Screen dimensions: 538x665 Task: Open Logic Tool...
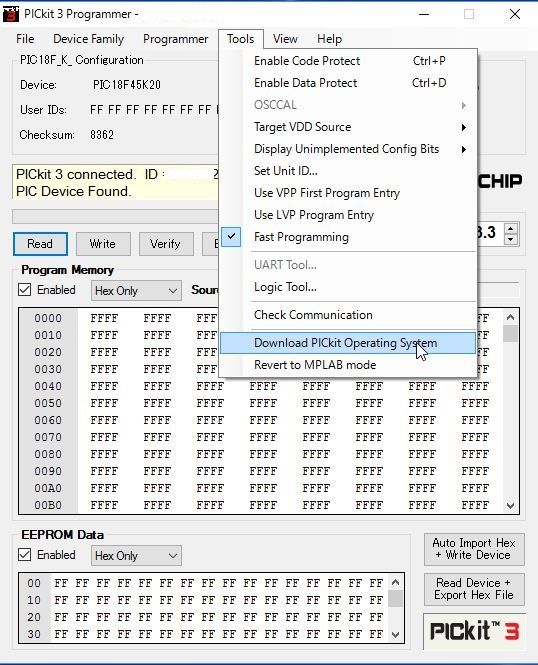(x=348, y=287)
